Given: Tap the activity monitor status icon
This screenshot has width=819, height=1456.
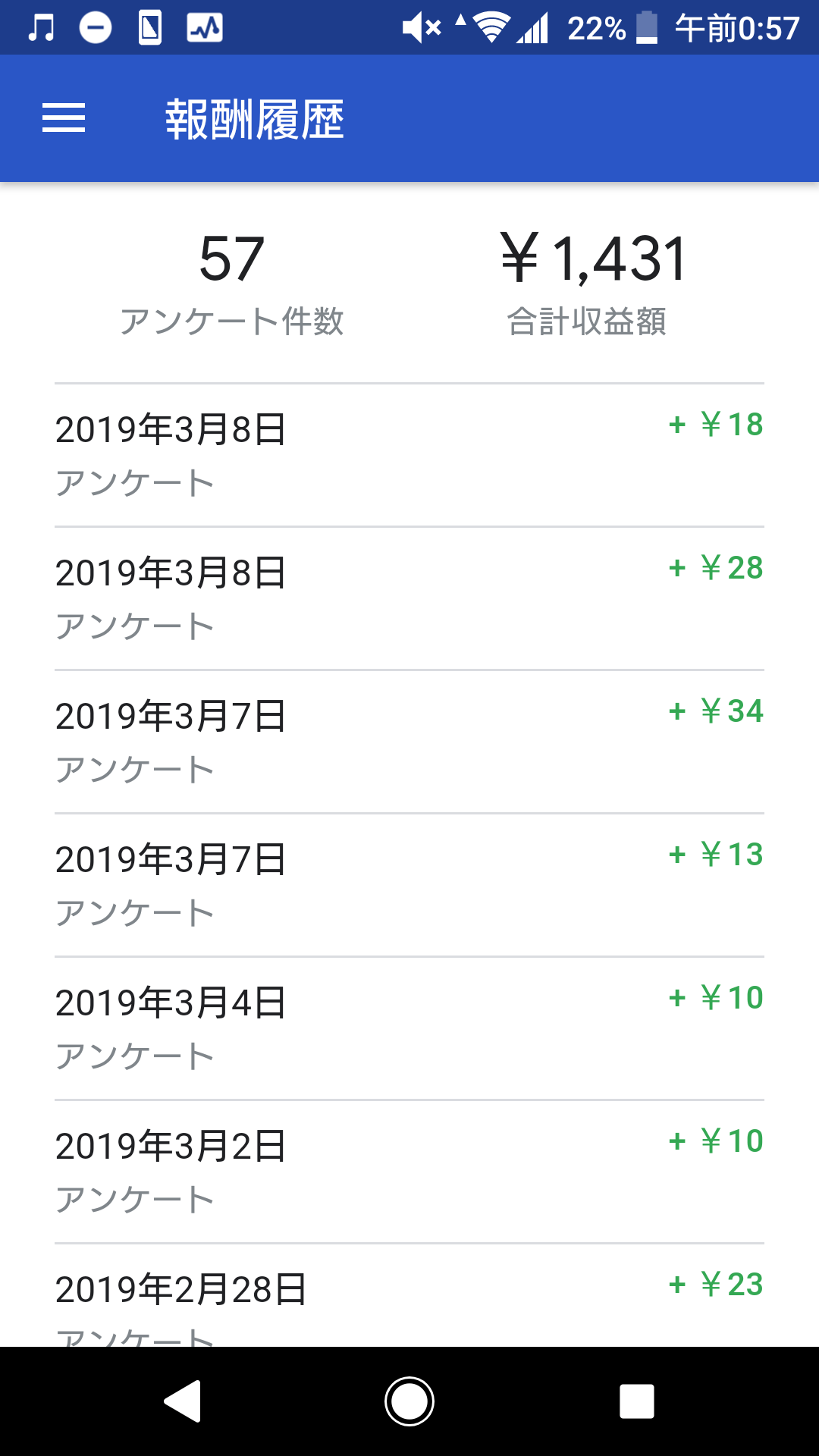Looking at the screenshot, I should 205,28.
